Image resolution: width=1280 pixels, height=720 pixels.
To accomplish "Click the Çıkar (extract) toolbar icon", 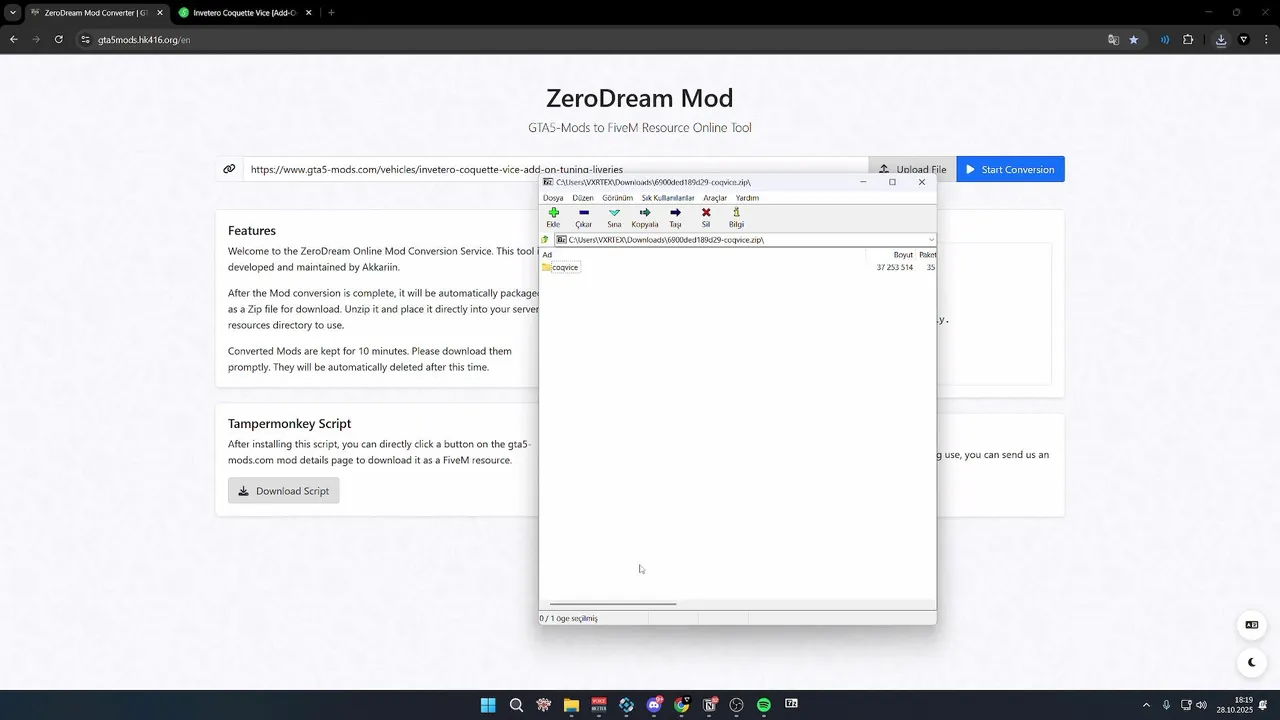I will click(584, 217).
